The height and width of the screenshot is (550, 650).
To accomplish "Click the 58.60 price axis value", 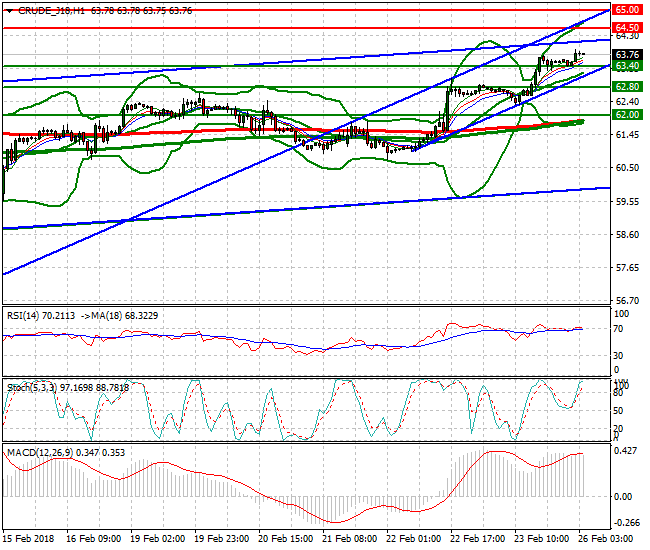I will pyautogui.click(x=627, y=235).
